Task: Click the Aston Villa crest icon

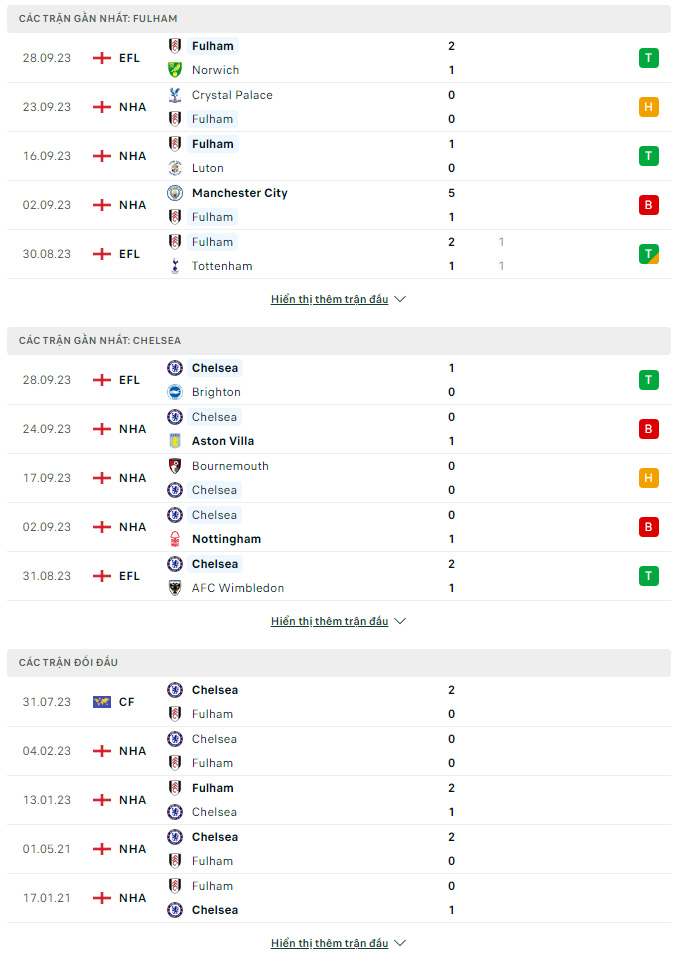Action: (175, 441)
